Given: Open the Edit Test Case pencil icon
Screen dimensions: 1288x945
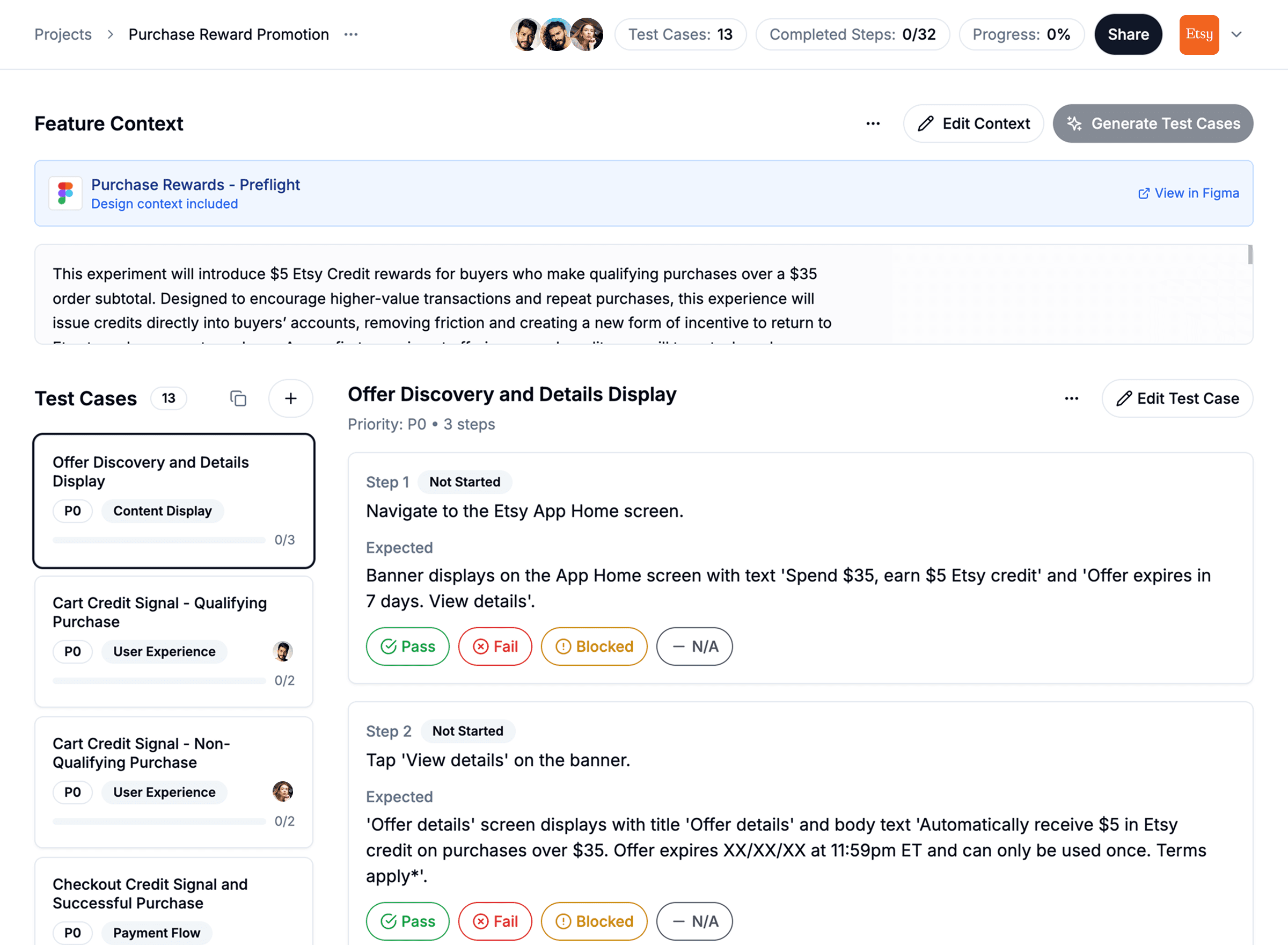Looking at the screenshot, I should pos(1124,398).
